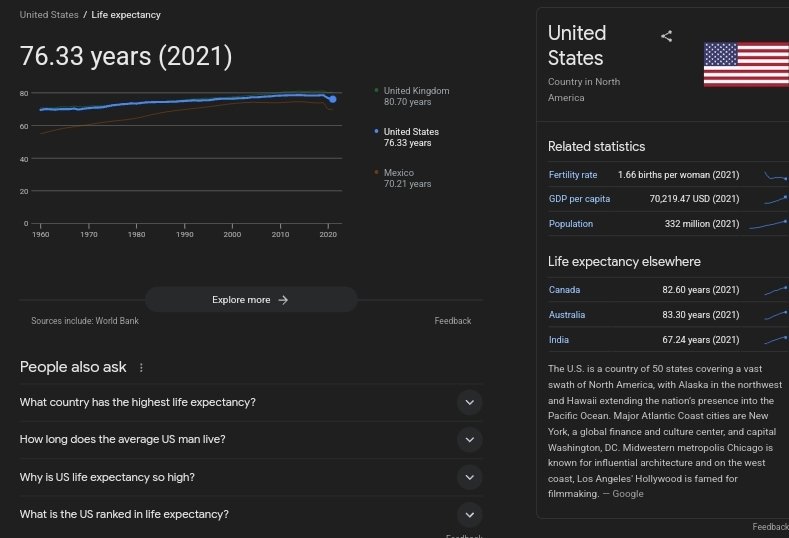Open the People also ask options menu
Image resolution: width=789 pixels, height=538 pixels.
[x=141, y=368]
